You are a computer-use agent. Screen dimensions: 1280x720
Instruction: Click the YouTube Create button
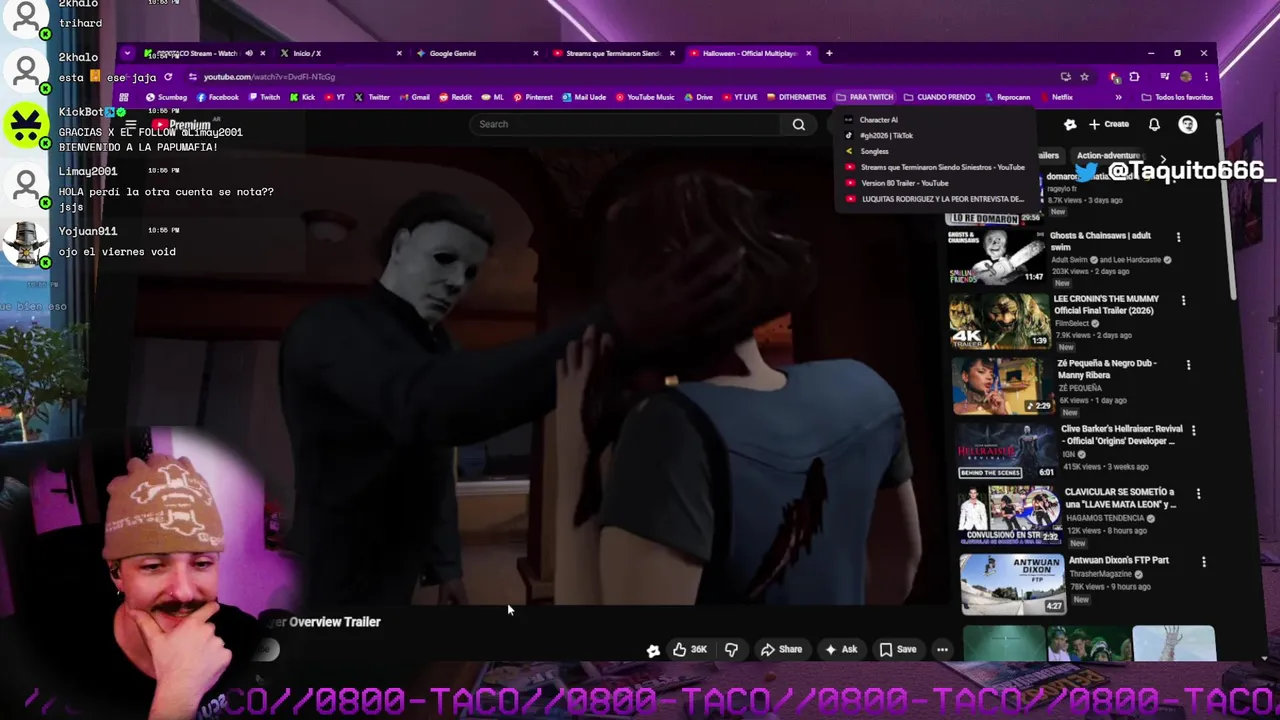[x=1109, y=124]
